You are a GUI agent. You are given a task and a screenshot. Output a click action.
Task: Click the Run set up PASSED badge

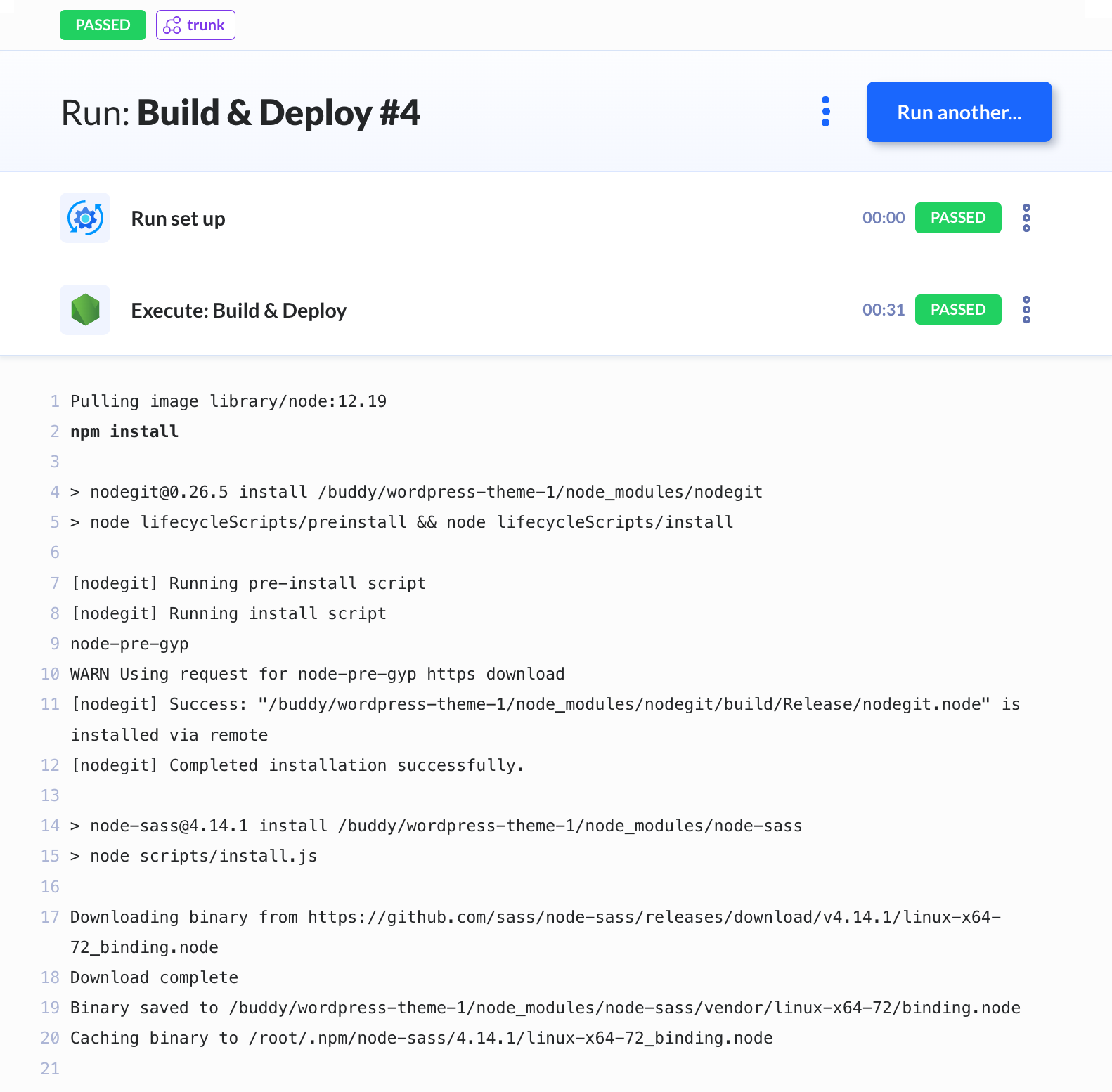tap(958, 218)
